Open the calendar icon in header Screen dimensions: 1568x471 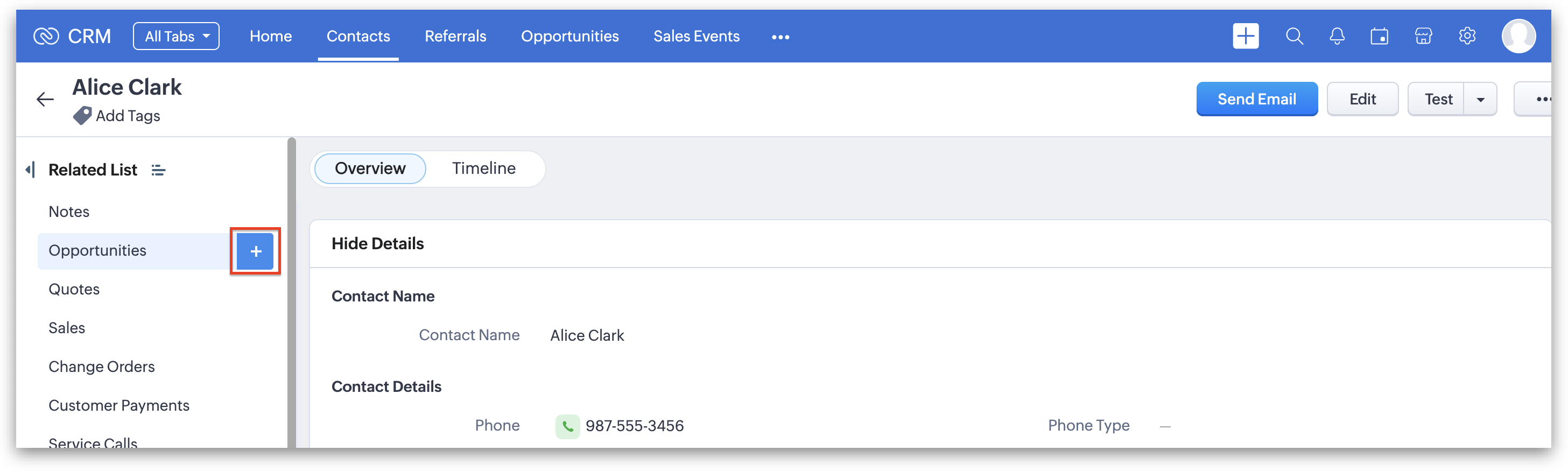(1379, 37)
